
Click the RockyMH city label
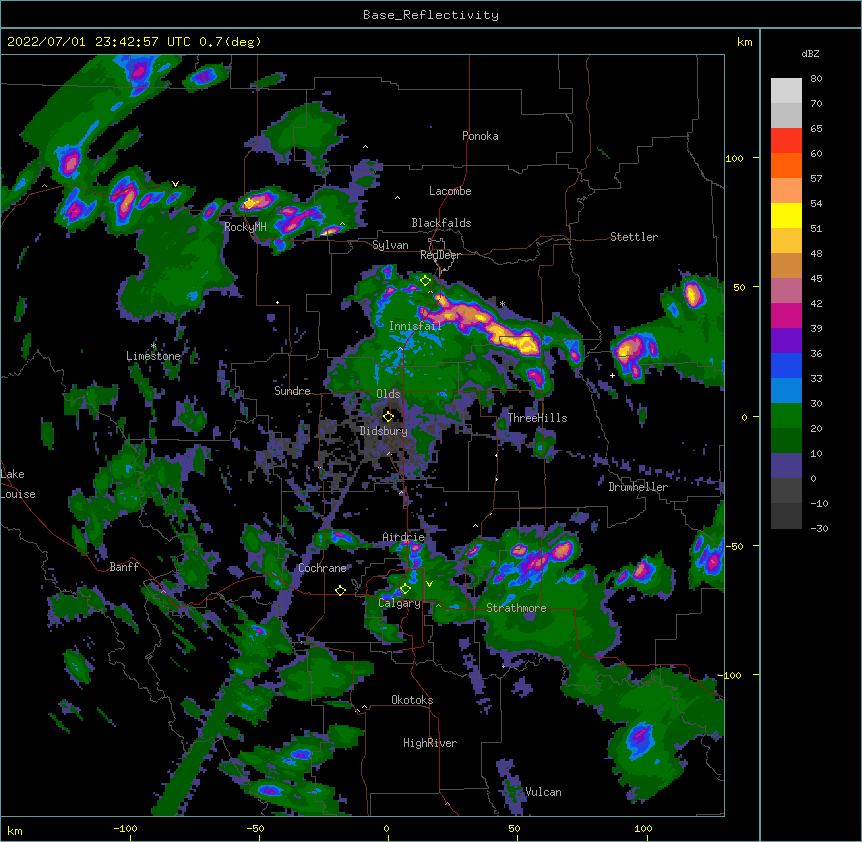tap(245, 226)
